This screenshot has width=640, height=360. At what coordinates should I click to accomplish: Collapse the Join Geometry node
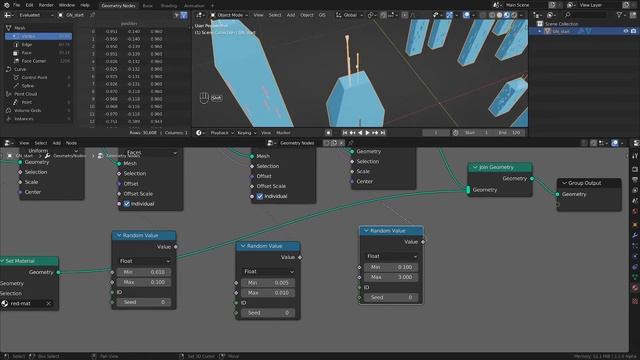tap(475, 167)
